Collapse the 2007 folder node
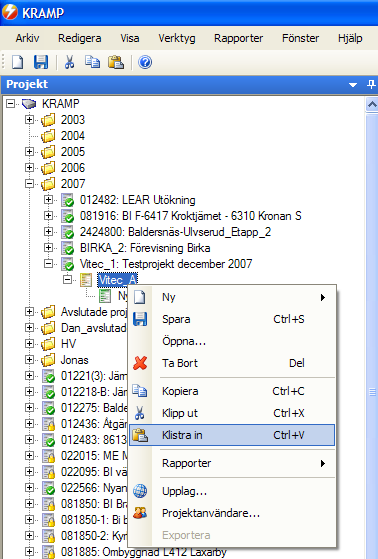378x559 pixels. (29, 184)
